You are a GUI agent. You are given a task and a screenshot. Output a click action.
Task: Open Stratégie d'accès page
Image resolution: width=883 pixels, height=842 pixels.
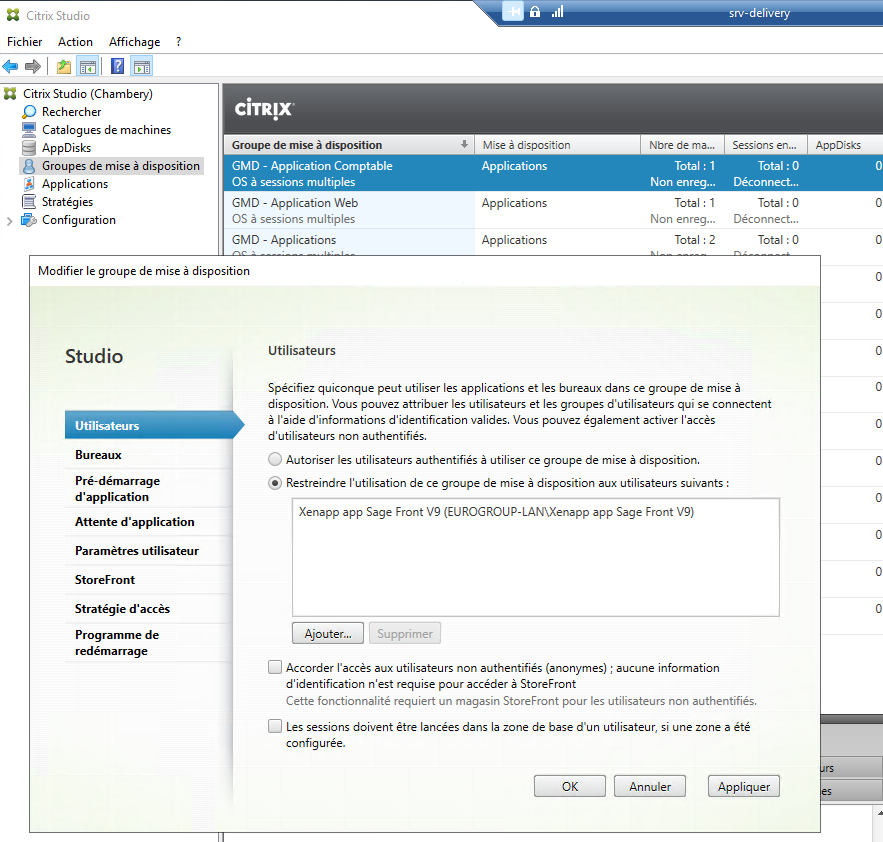coord(149,609)
